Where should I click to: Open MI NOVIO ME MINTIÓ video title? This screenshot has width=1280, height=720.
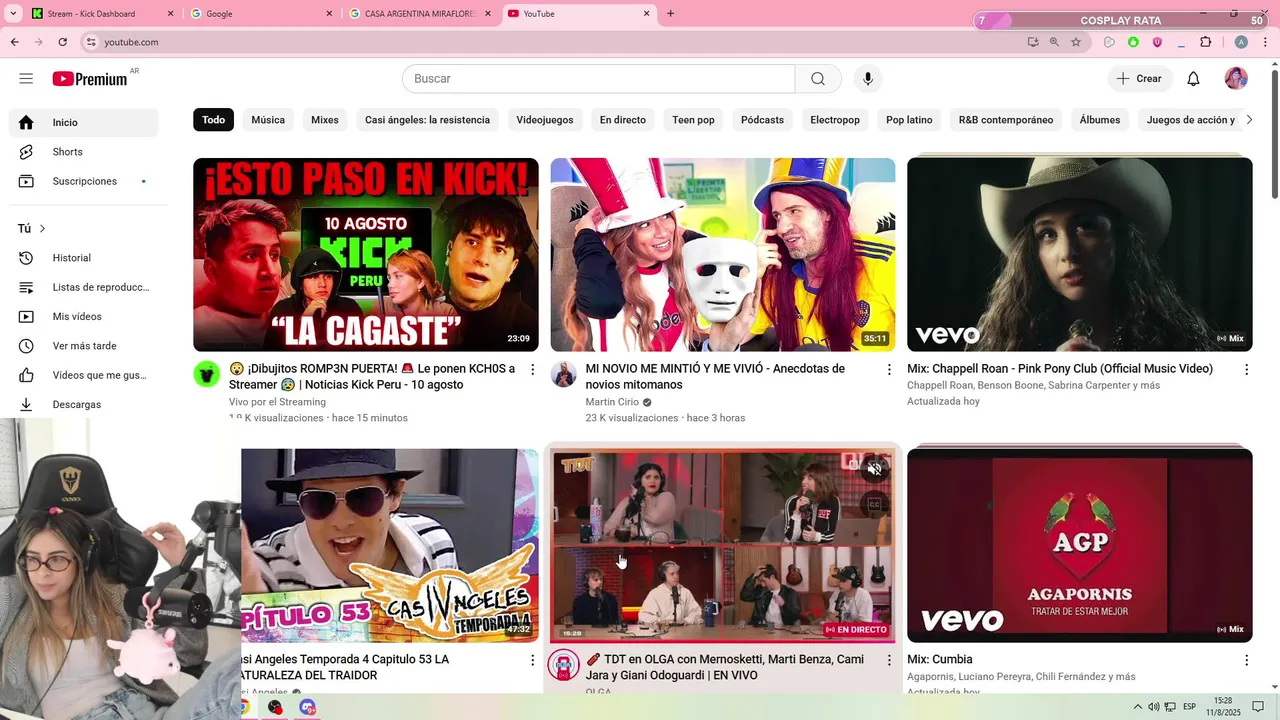pyautogui.click(x=715, y=377)
